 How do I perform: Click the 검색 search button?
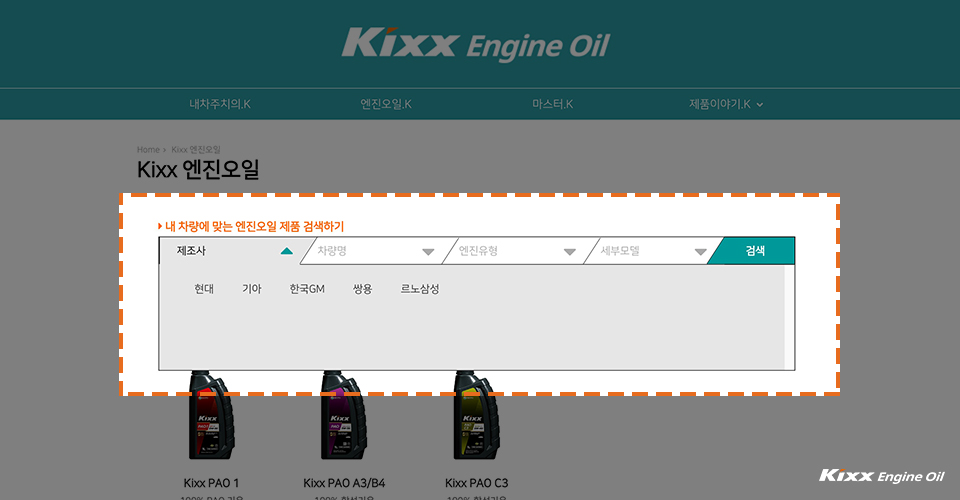(x=755, y=251)
